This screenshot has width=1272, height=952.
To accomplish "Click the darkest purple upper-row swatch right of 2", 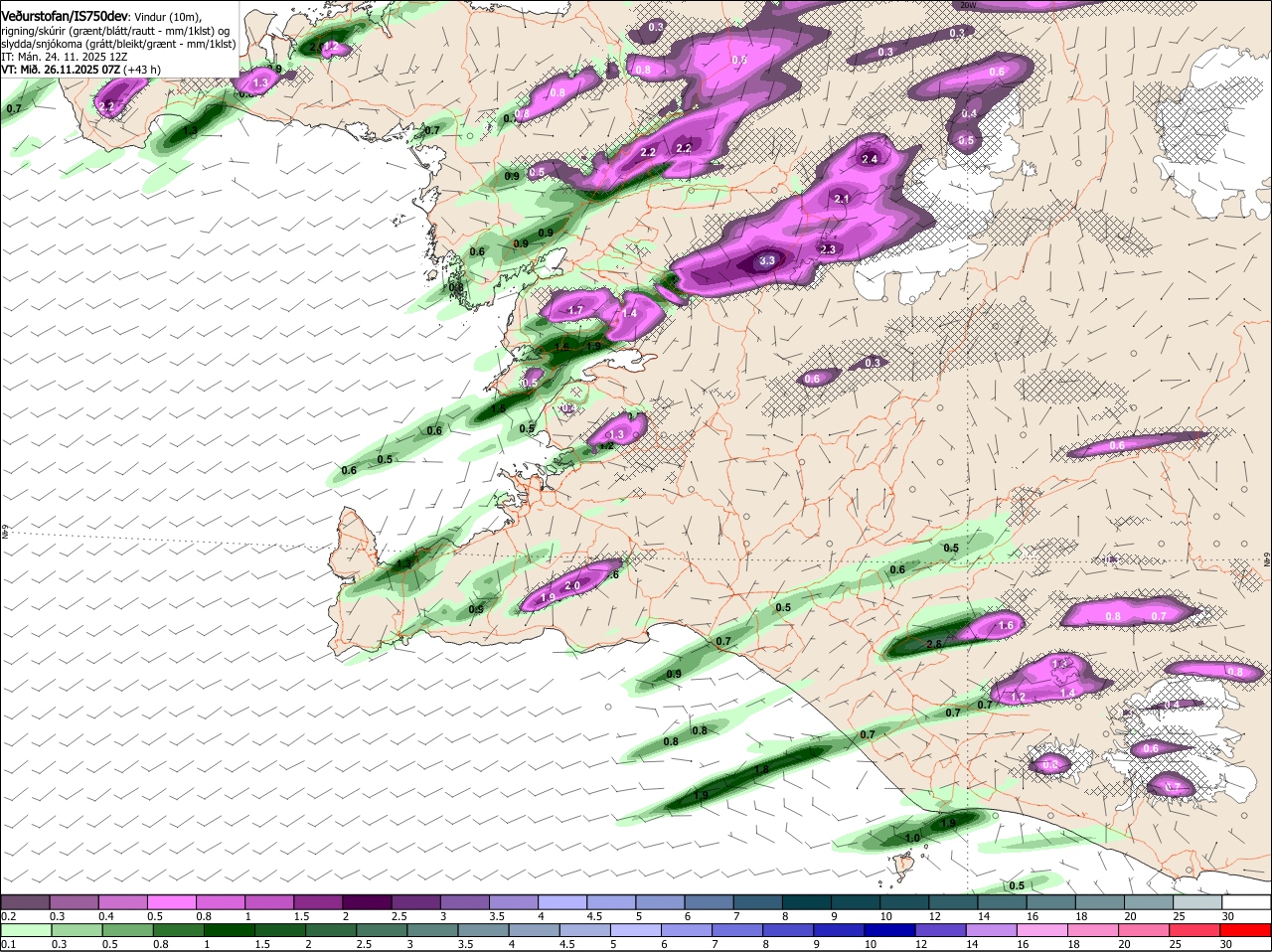I will pos(366,901).
